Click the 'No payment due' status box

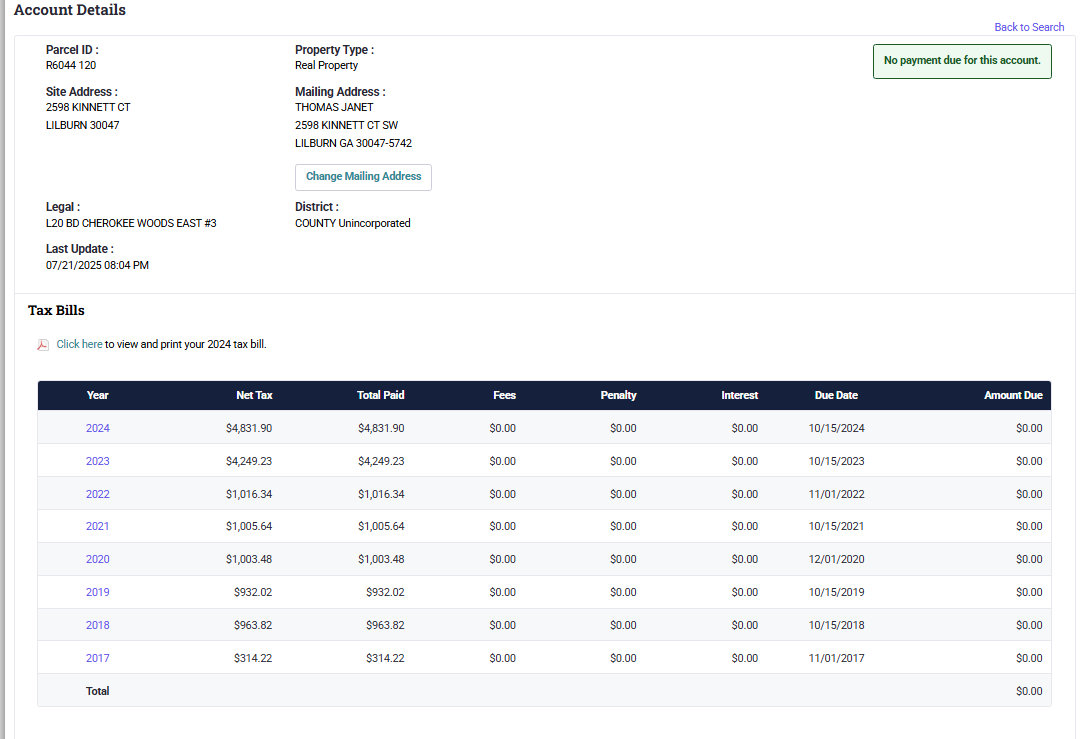coord(961,61)
